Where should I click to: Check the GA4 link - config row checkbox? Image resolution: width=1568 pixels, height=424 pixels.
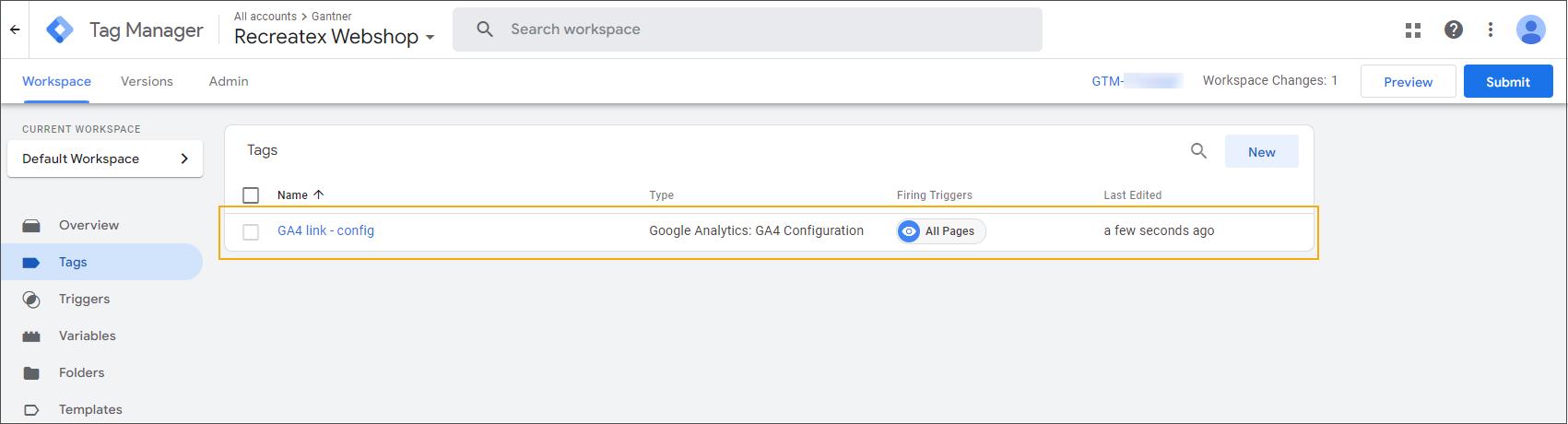[x=251, y=231]
